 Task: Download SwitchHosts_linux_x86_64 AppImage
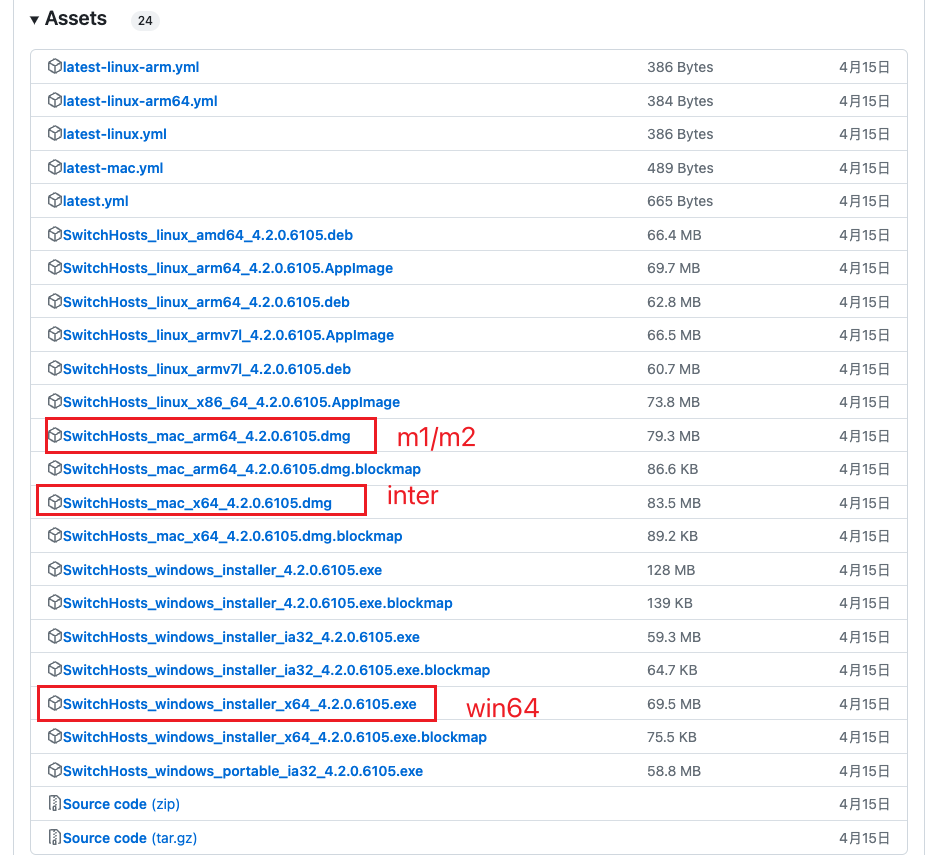tap(231, 402)
